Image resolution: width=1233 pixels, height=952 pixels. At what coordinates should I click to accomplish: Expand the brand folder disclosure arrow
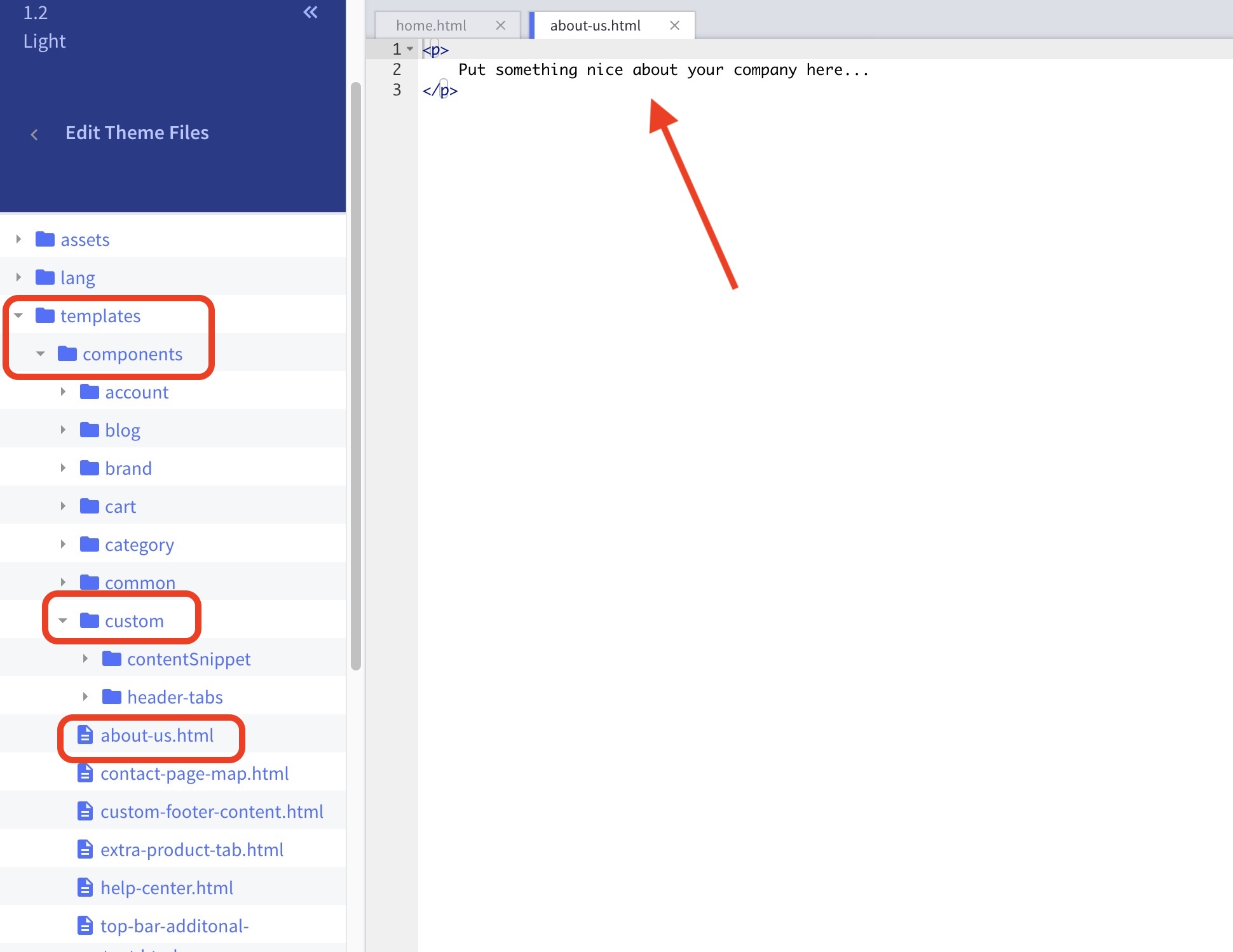pos(63,468)
